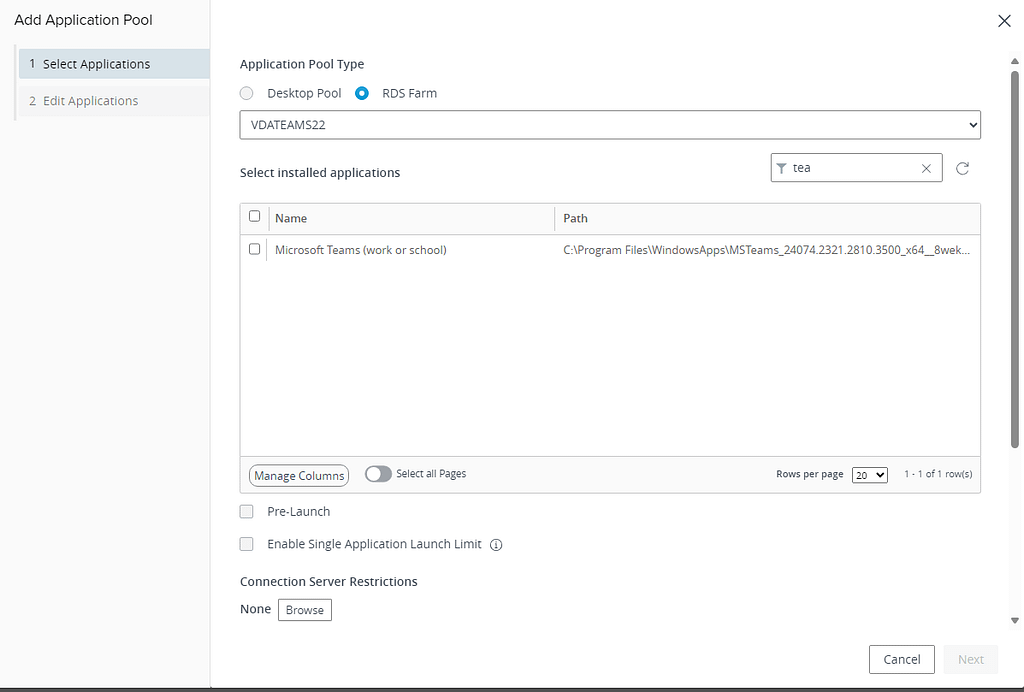Click the Manage Columns button
This screenshot has width=1024, height=692.
pos(299,476)
